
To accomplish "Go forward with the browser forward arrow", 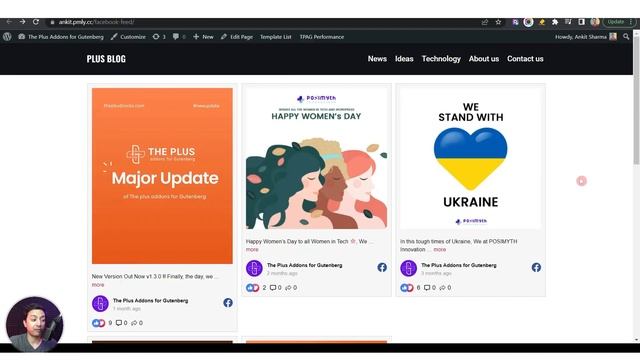I will click(22, 22).
